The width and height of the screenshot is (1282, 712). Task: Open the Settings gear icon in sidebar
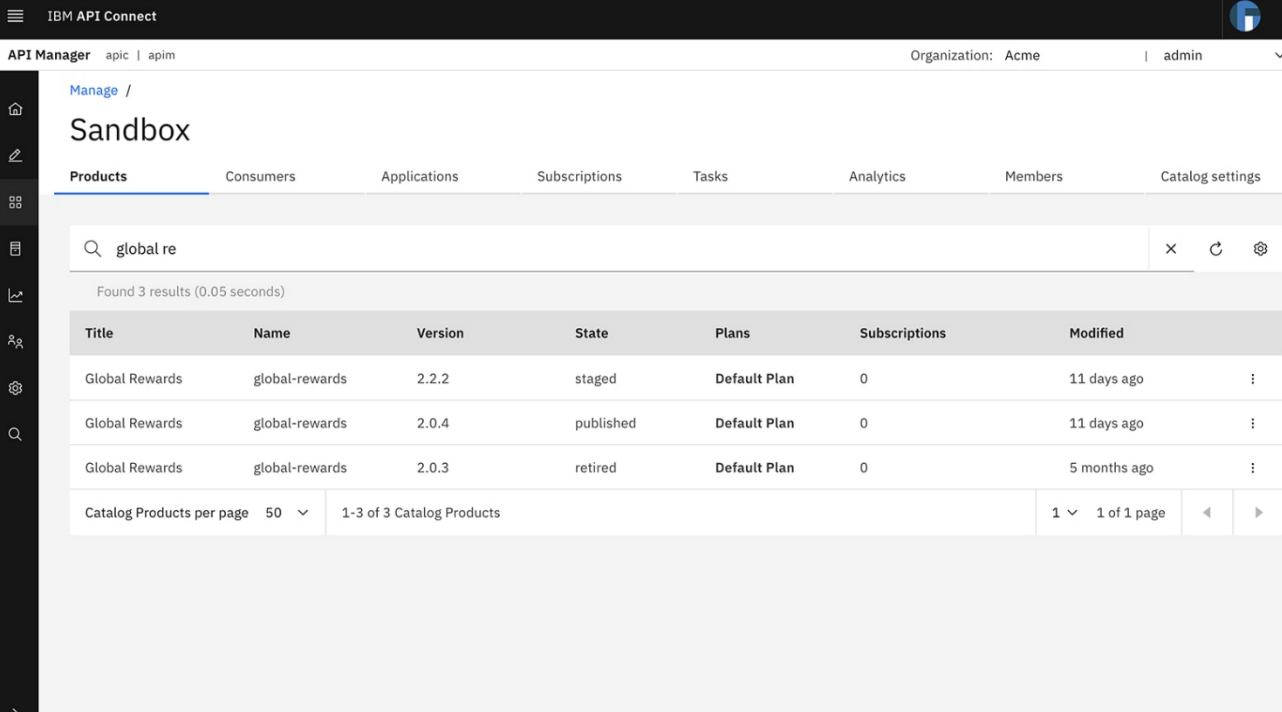[x=15, y=388]
